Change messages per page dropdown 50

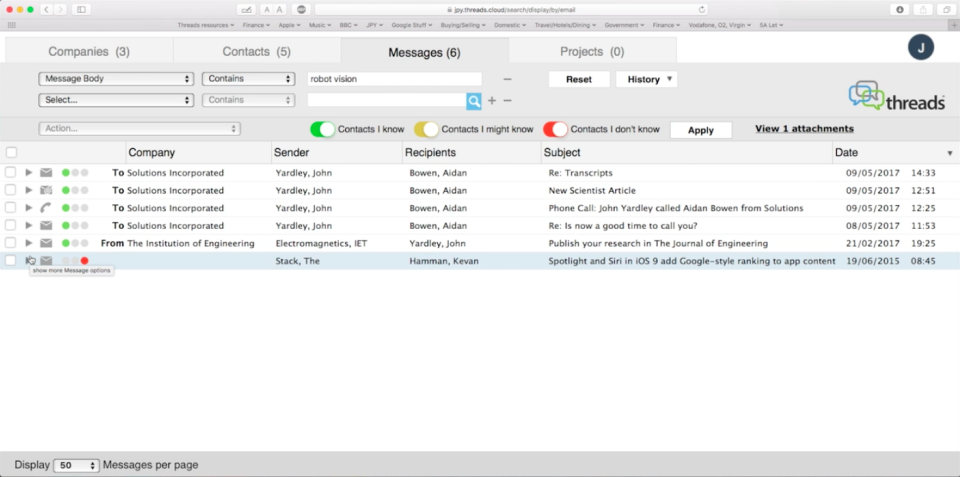[x=77, y=465]
